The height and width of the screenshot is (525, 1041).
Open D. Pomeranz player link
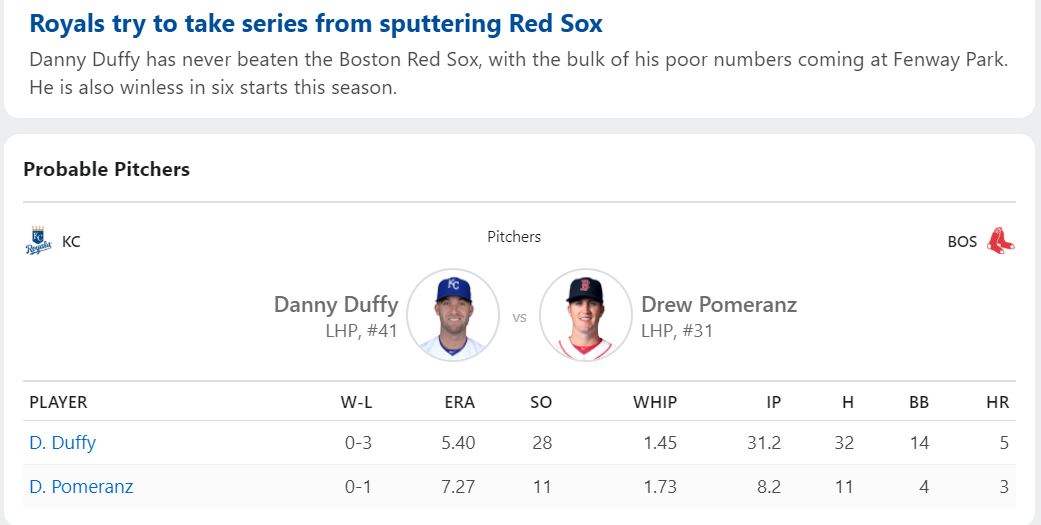point(81,487)
